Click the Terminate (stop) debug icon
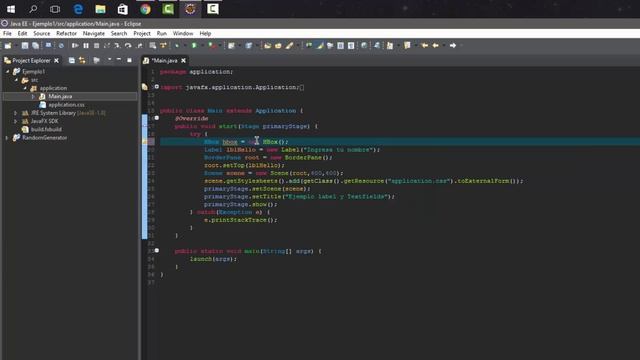 click(96, 46)
